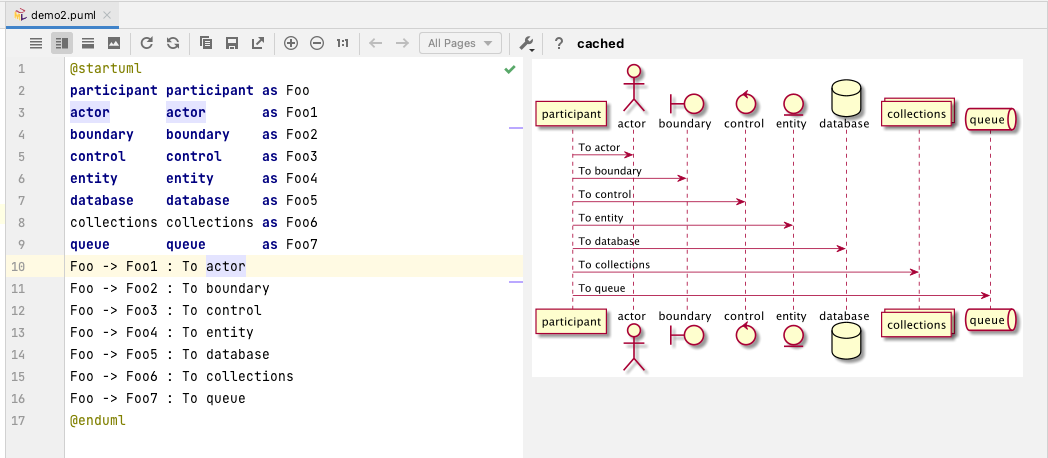
Task: Toggle automatic diagram refresh
Action: pos(172,43)
